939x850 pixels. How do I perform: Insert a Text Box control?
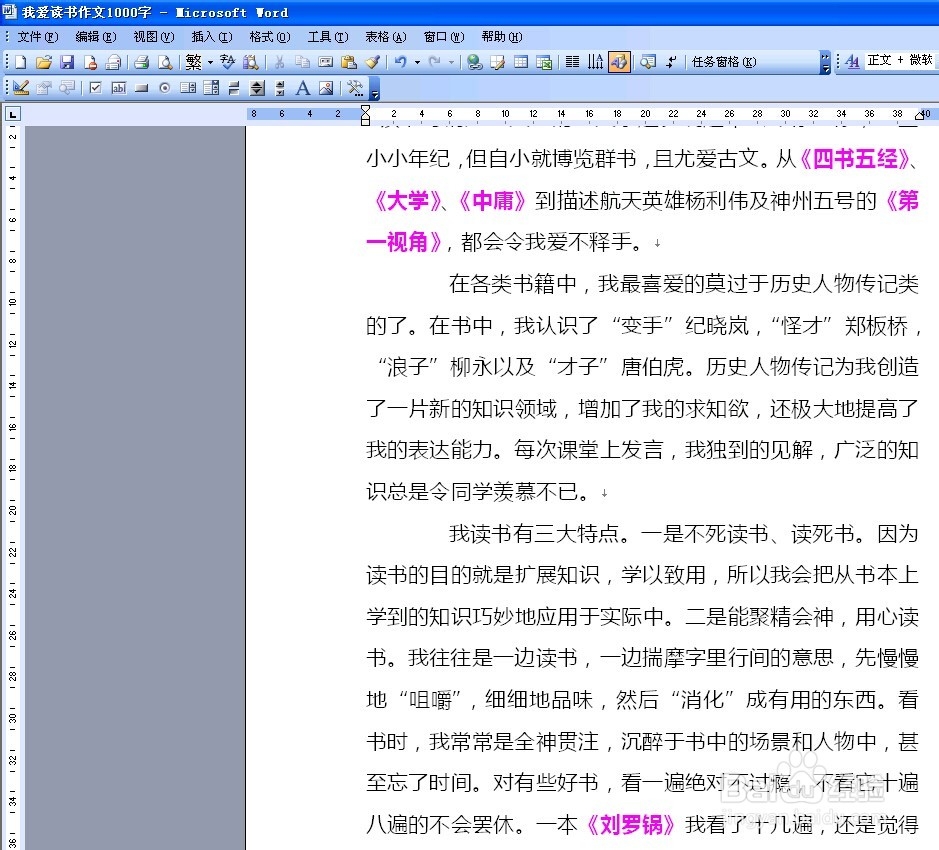click(x=119, y=88)
